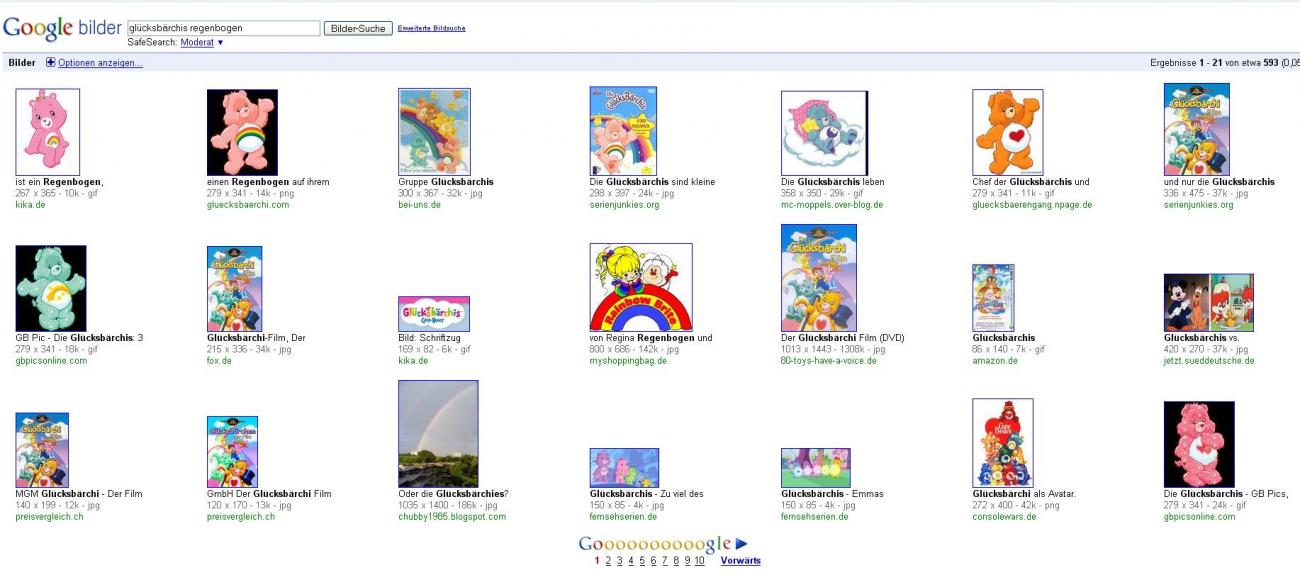Go to results page 2
1300x575 pixels.
607,561
